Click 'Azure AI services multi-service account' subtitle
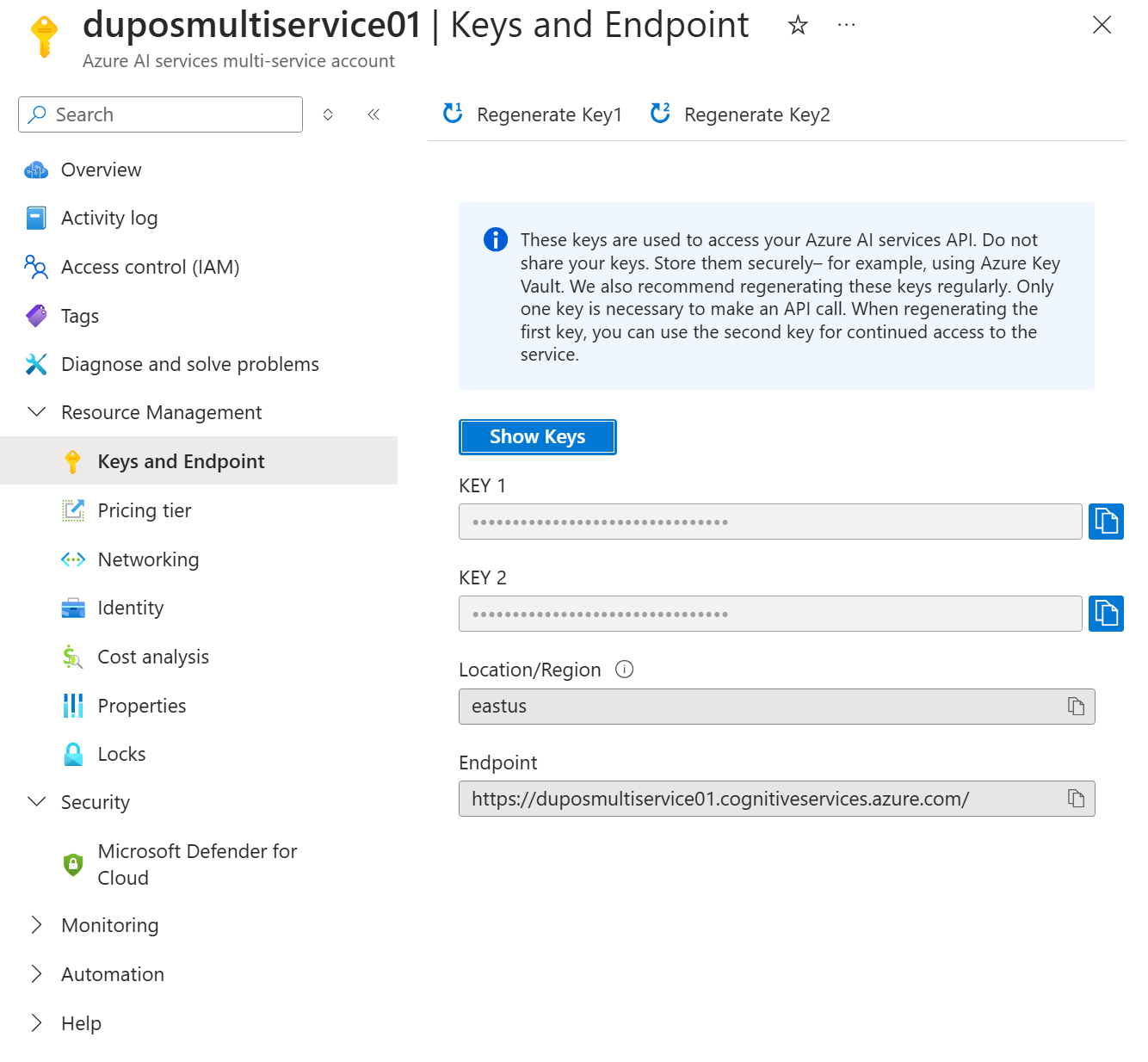 tap(238, 61)
